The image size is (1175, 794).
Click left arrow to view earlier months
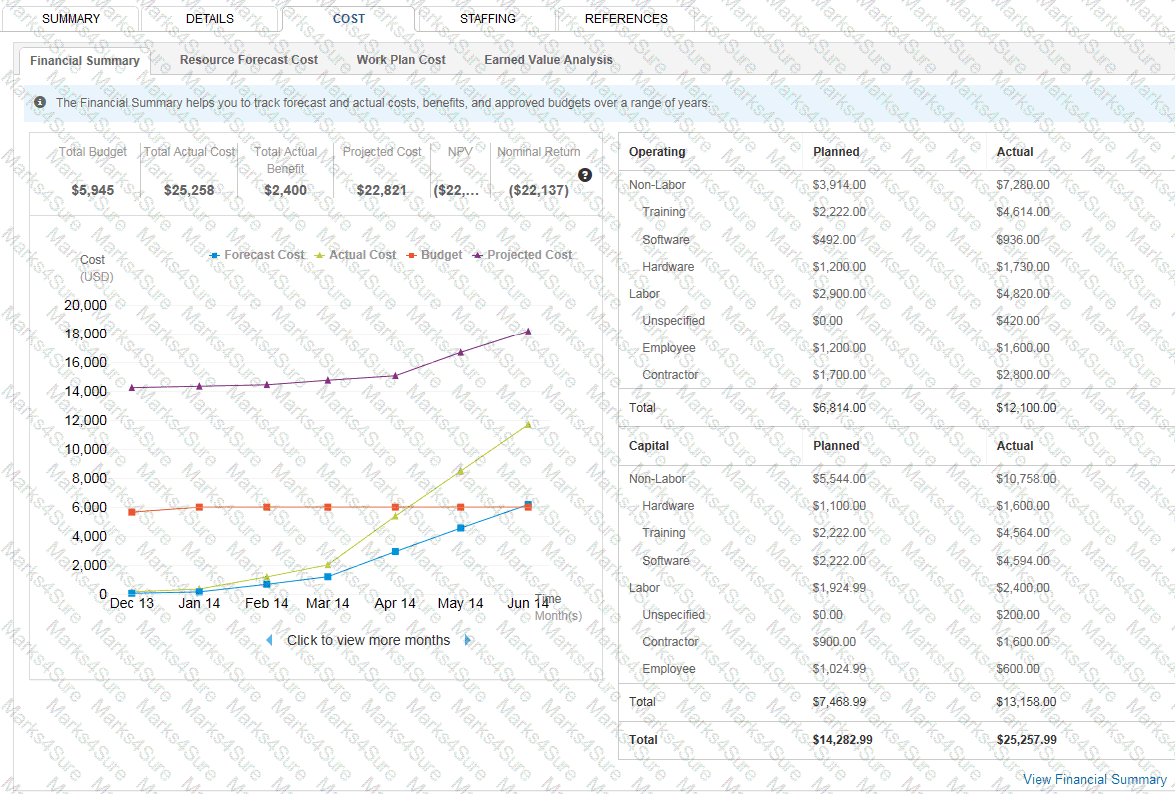pyautogui.click(x=269, y=640)
